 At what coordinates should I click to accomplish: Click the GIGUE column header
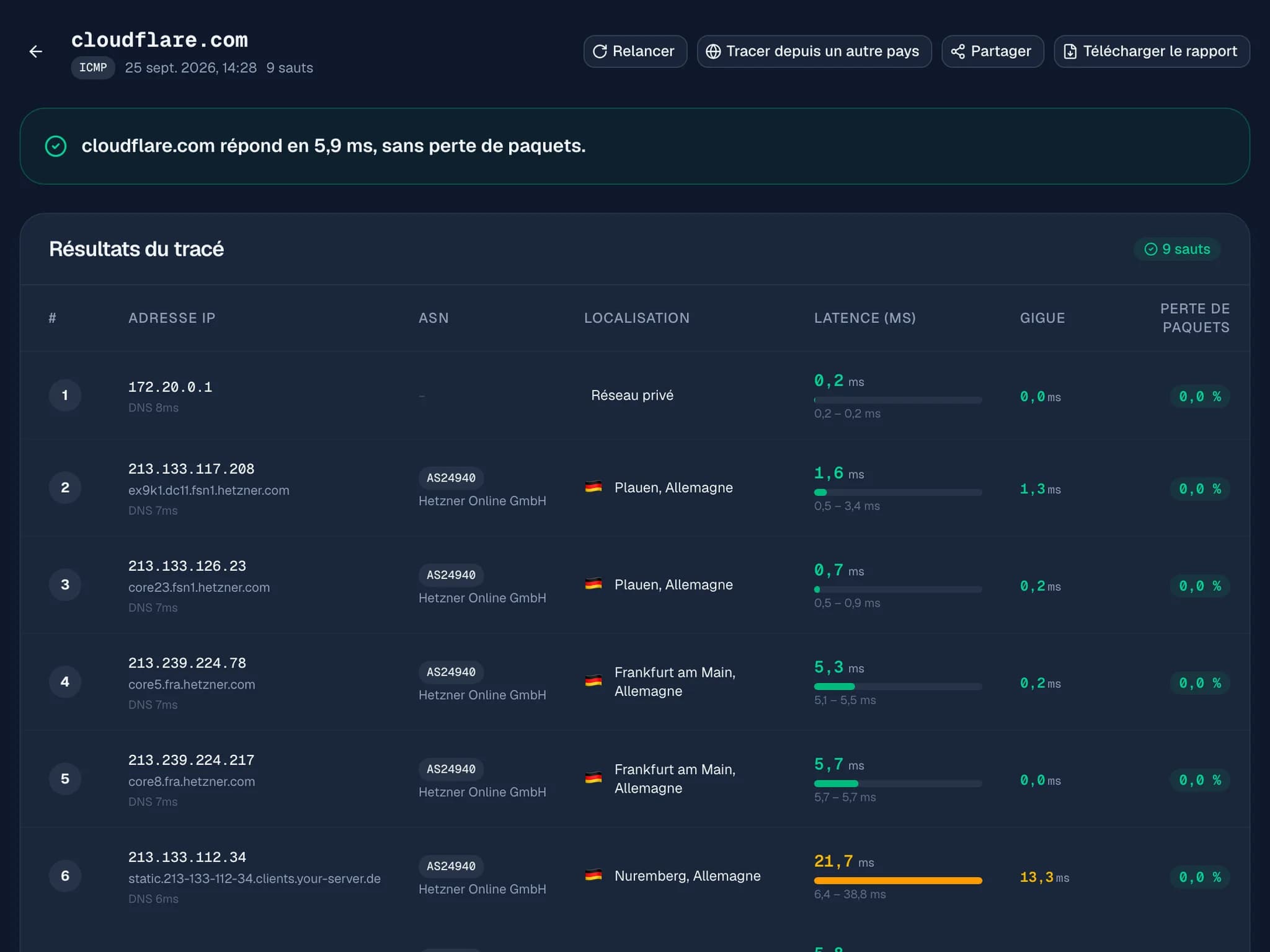[x=1042, y=318]
